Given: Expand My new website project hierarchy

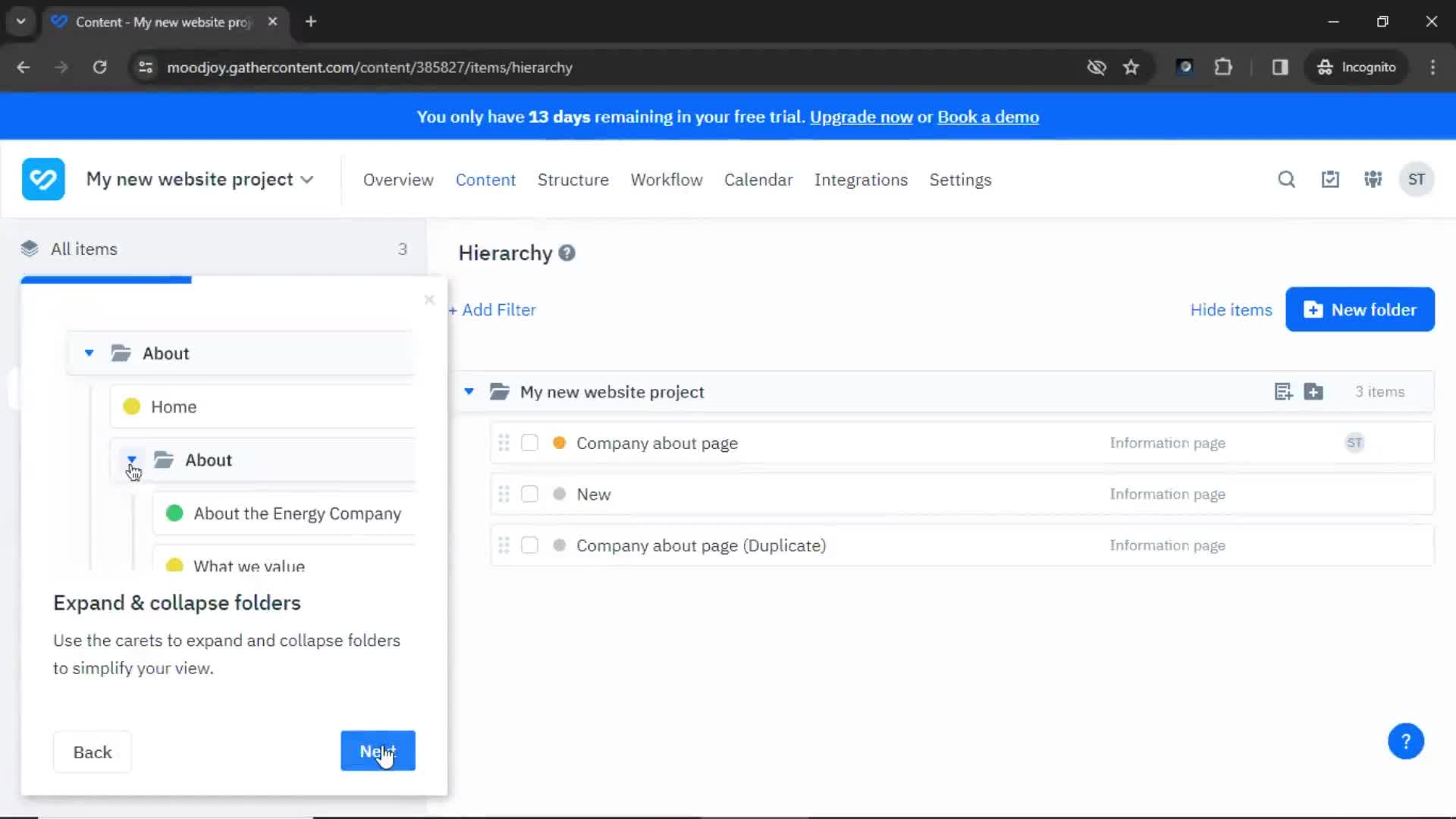Looking at the screenshot, I should pyautogui.click(x=468, y=391).
